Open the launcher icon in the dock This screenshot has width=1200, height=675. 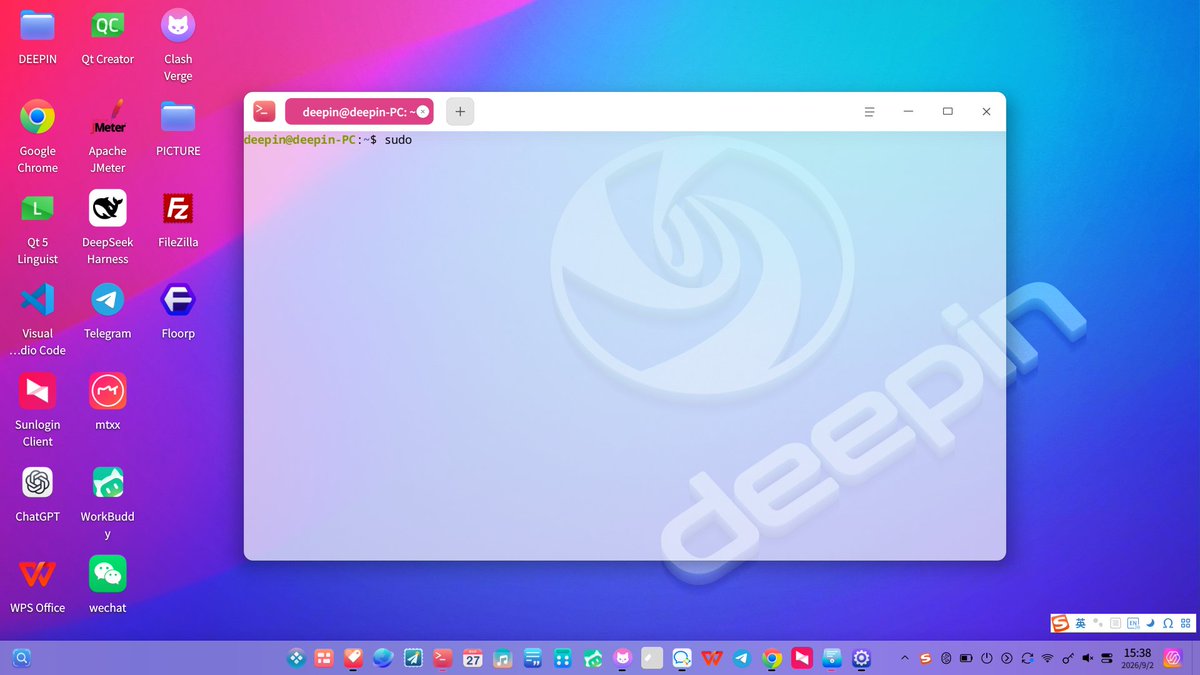297,658
